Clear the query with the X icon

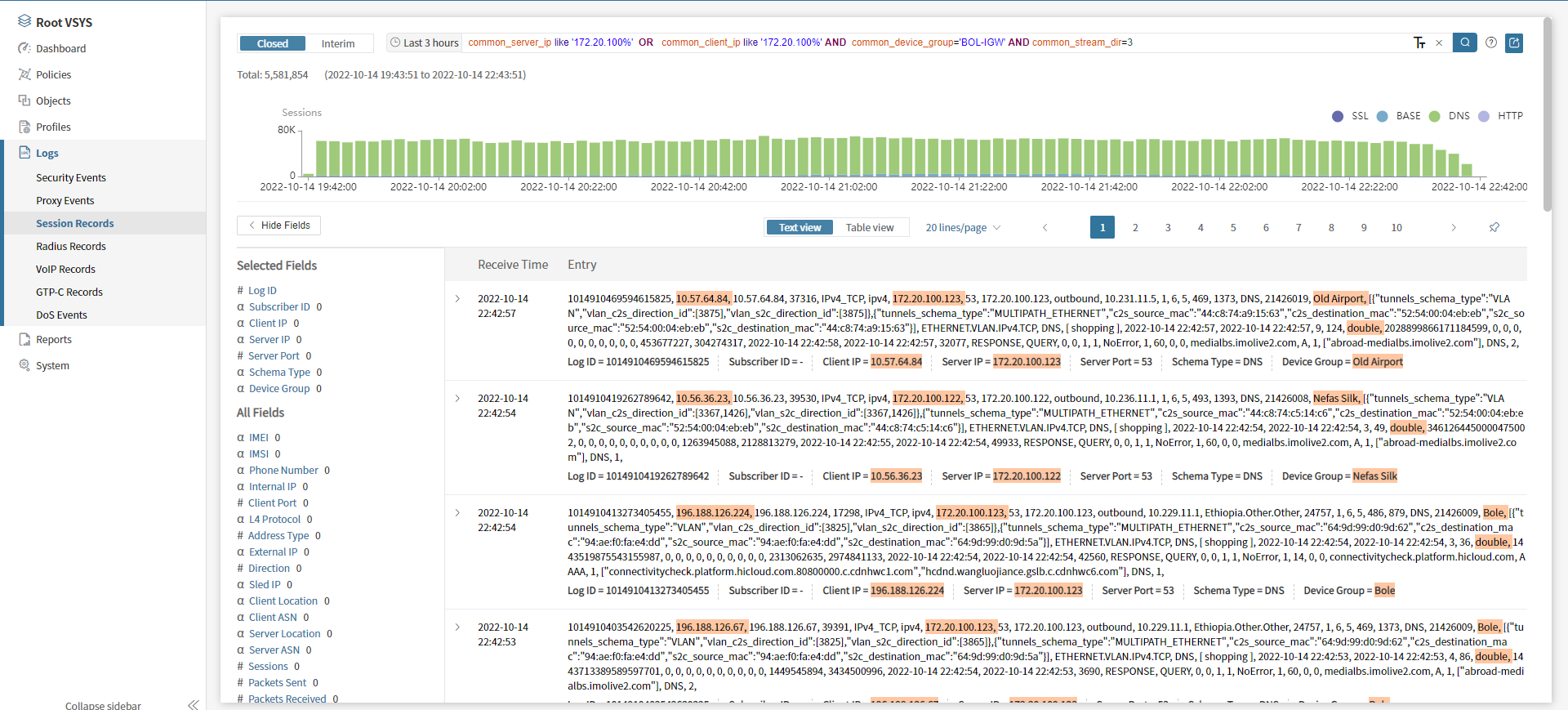1439,43
